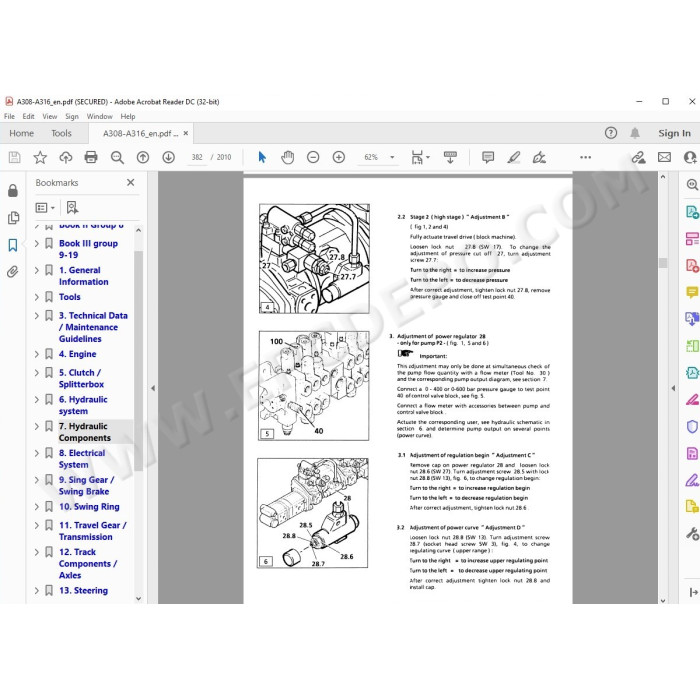
Task: Switch to the Home tab
Action: pos(21,133)
